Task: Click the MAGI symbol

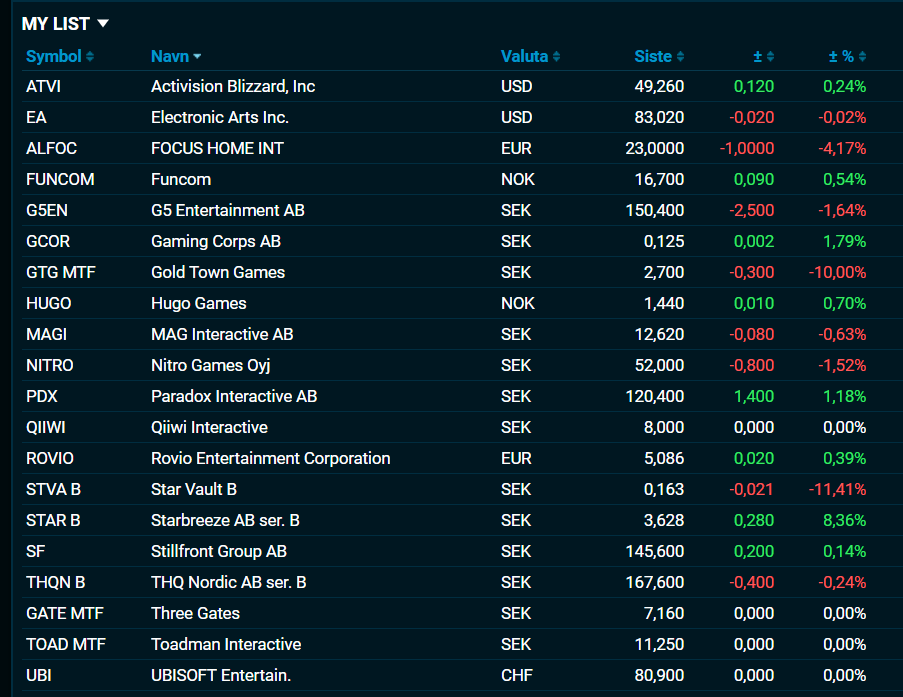Action: 46,335
